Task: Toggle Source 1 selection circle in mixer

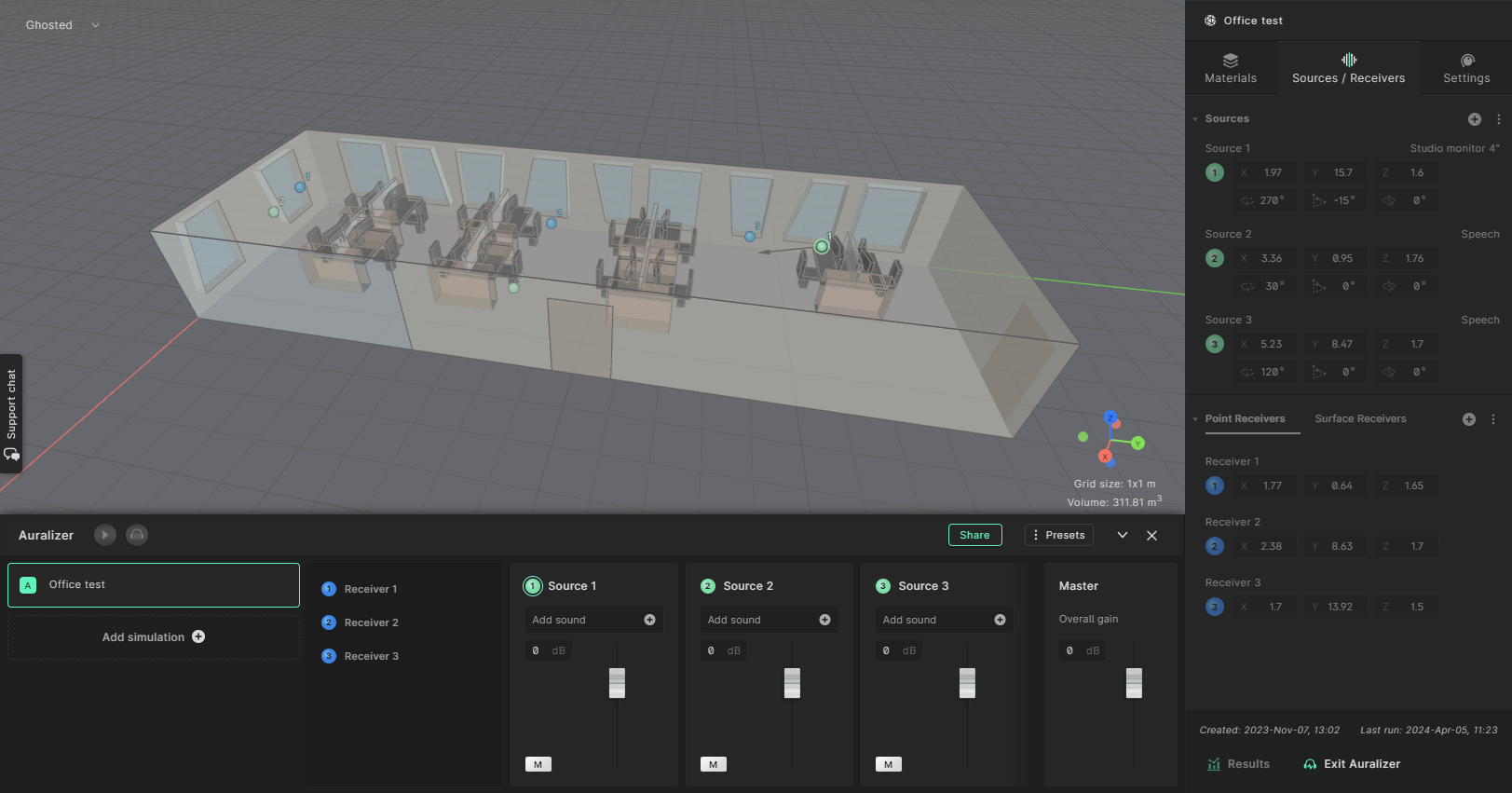Action: click(533, 586)
